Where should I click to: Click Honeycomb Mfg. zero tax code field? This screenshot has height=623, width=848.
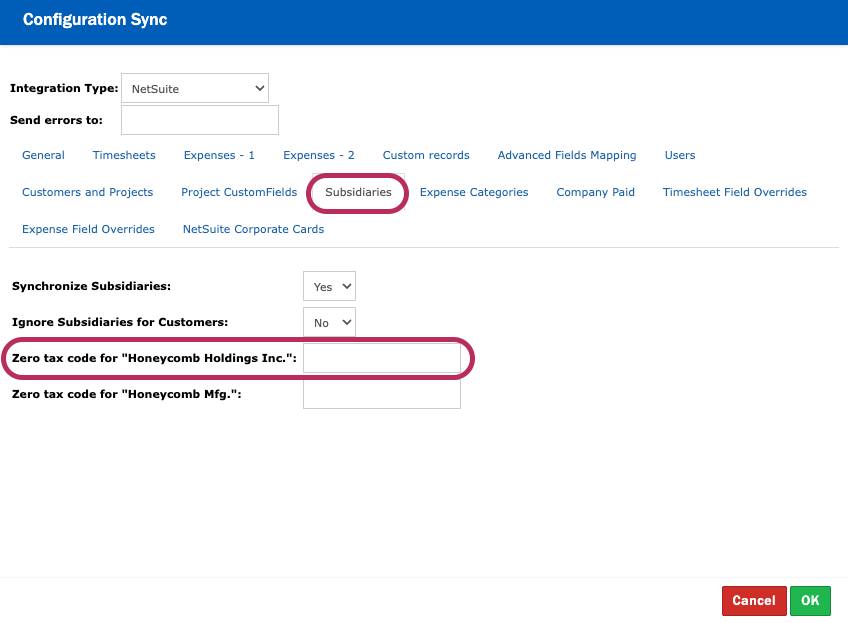[381, 394]
